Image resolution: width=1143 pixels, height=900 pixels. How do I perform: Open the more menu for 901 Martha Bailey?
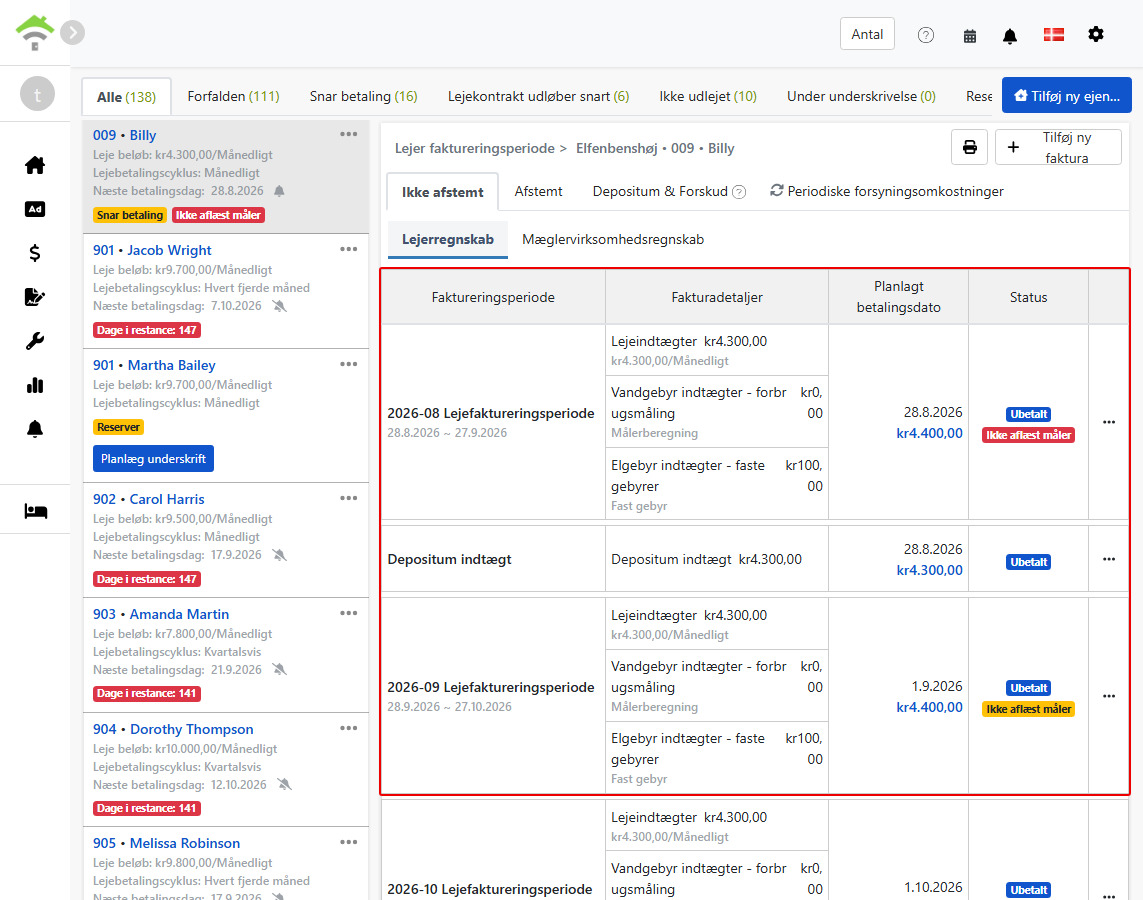click(348, 364)
